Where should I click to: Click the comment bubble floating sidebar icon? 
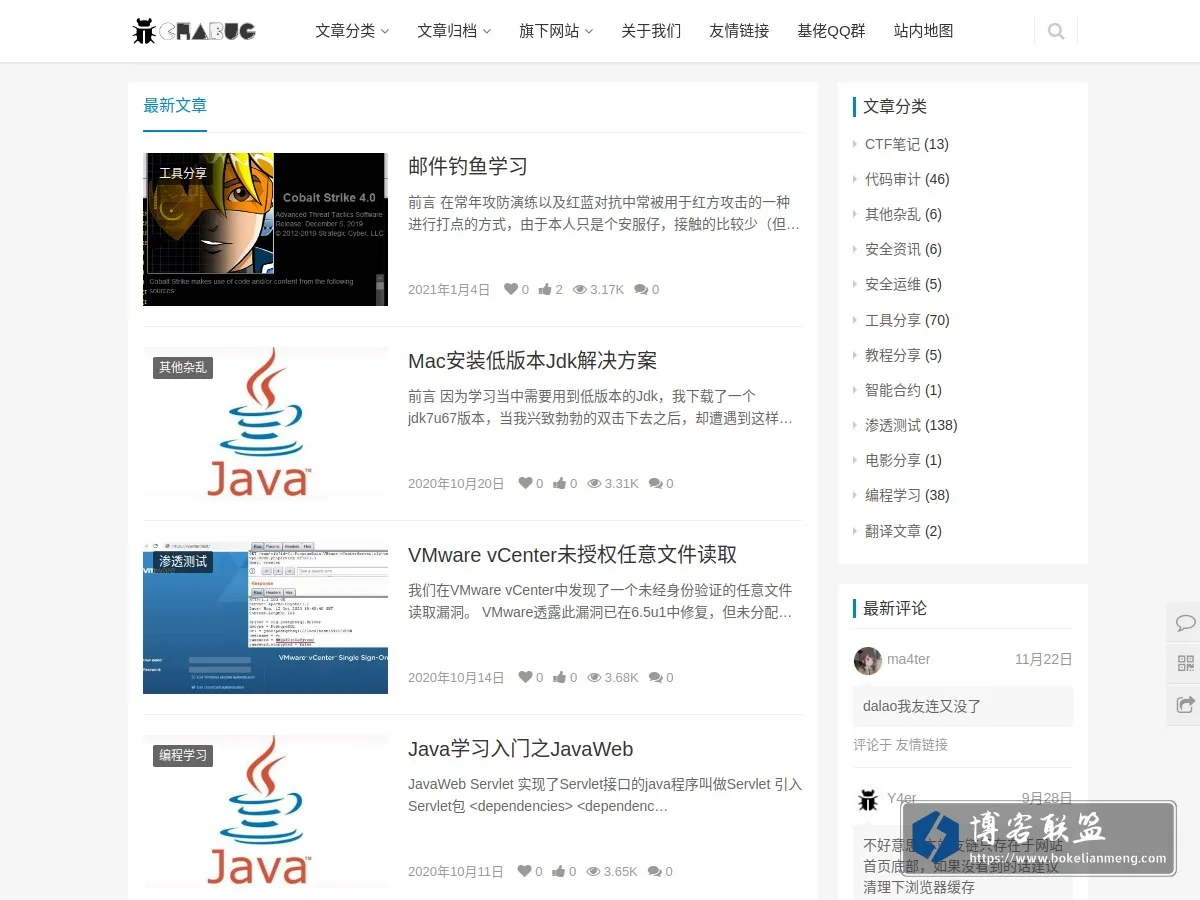tap(1185, 622)
